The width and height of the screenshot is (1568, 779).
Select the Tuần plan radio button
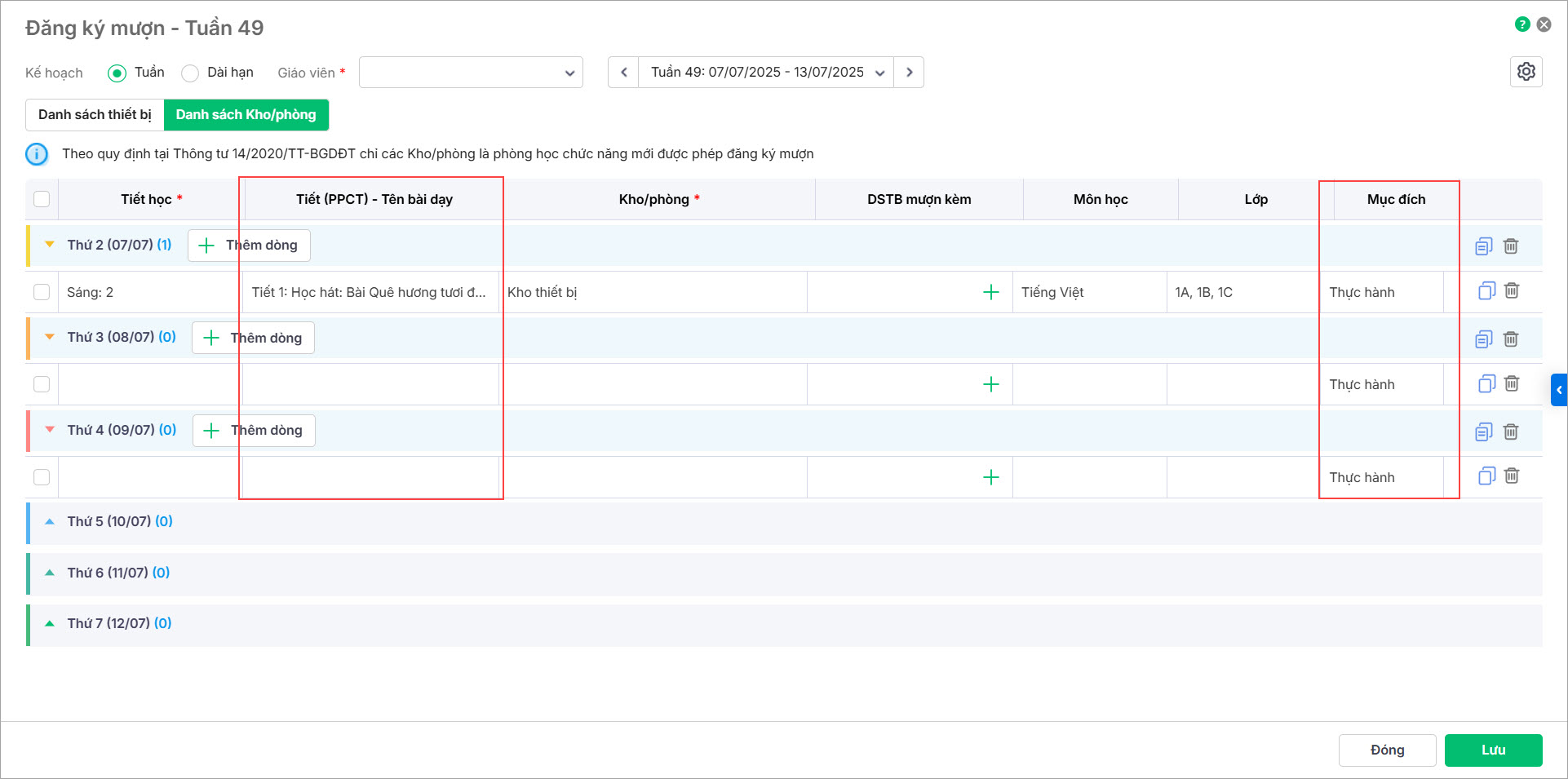click(x=117, y=73)
